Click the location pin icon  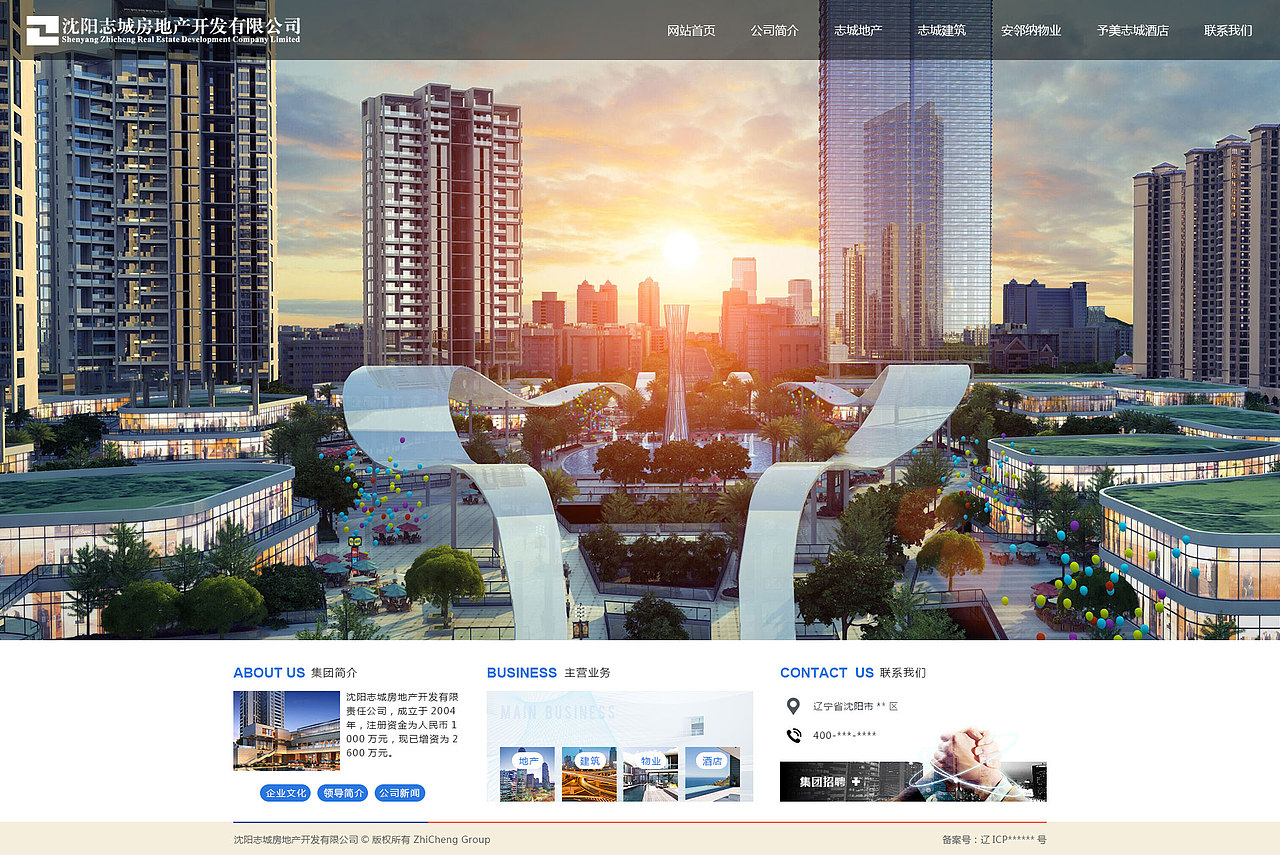pos(793,706)
